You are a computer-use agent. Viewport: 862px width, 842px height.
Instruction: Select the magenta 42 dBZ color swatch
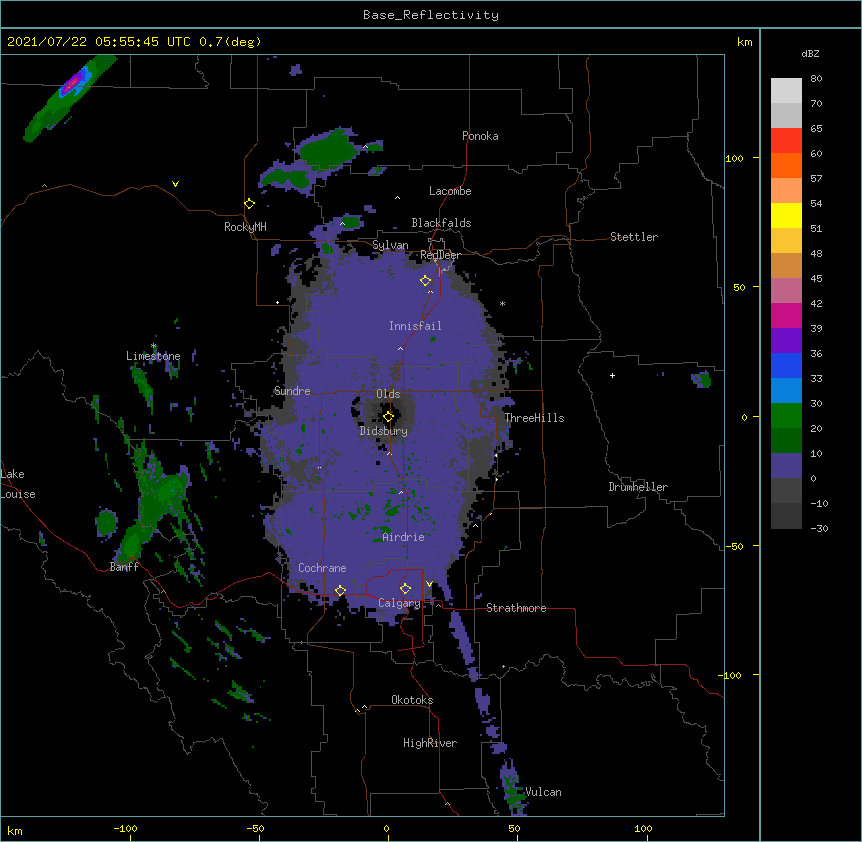(x=786, y=315)
